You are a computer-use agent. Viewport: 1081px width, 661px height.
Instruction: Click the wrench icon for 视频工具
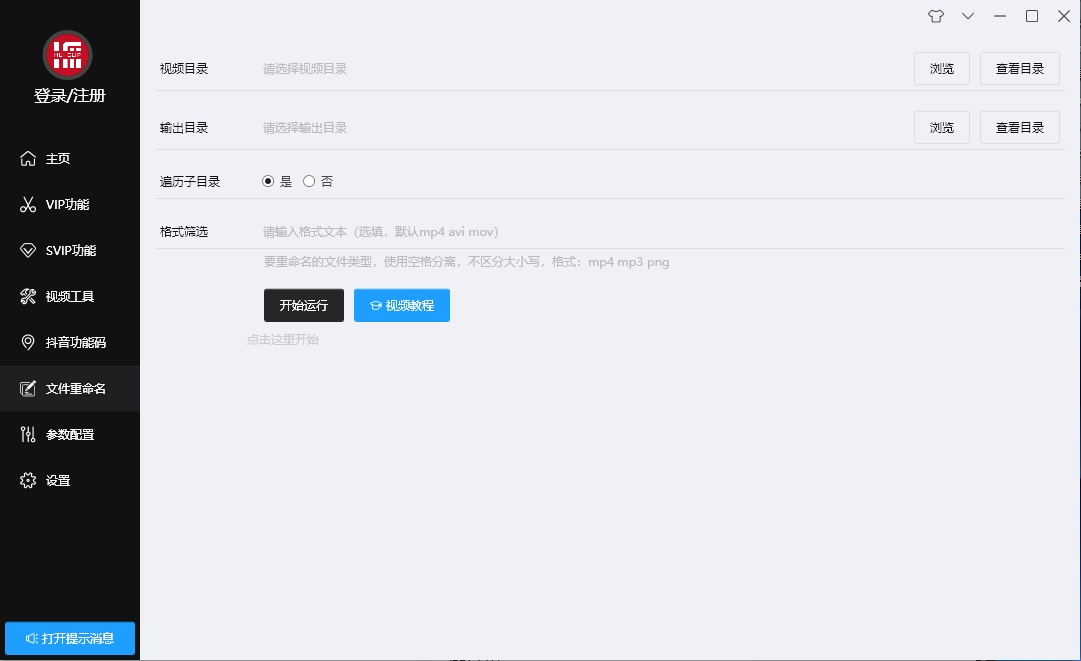(x=28, y=297)
